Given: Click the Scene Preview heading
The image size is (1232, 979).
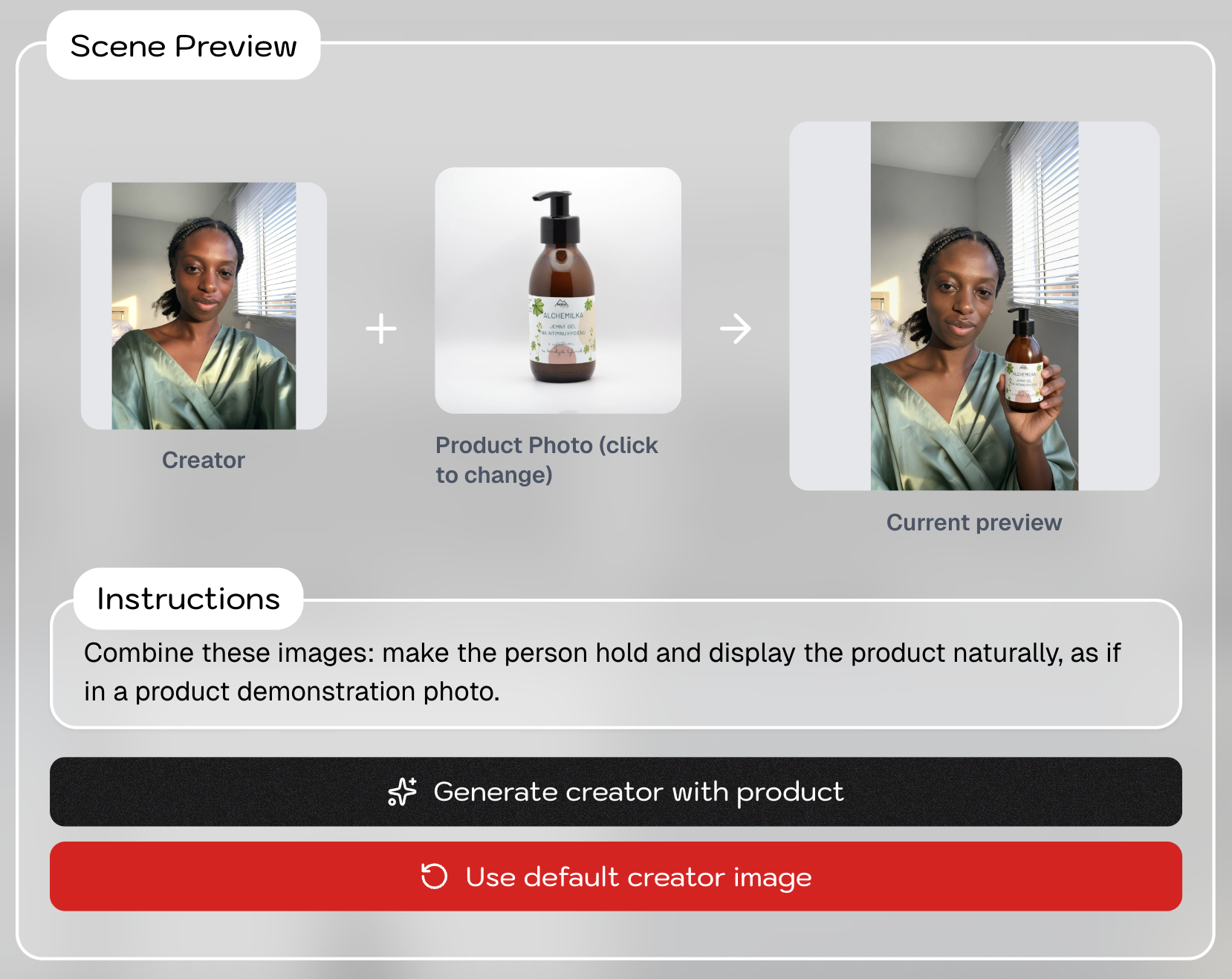Looking at the screenshot, I should click(184, 46).
